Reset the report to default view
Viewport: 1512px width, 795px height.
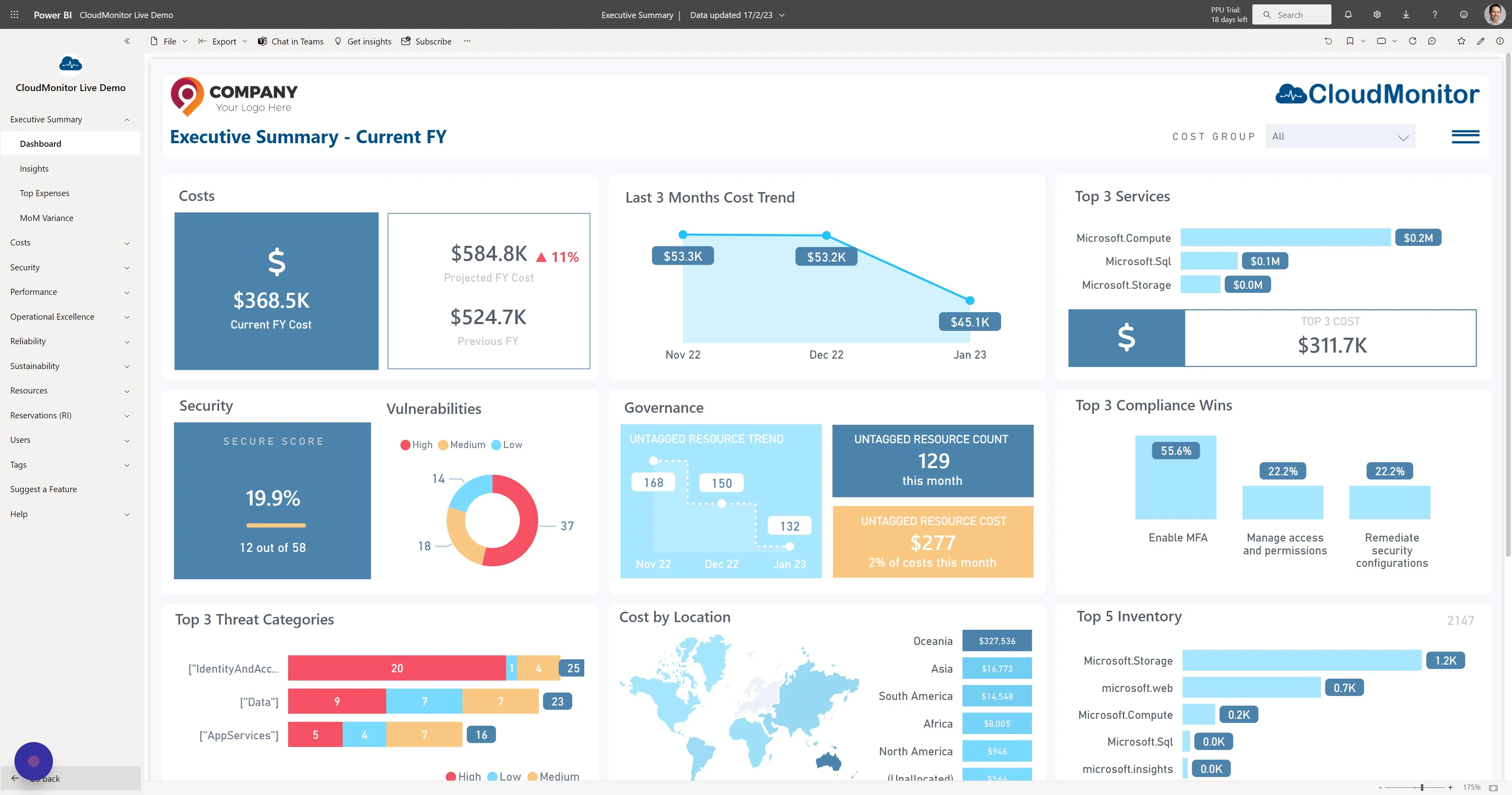tap(1328, 41)
